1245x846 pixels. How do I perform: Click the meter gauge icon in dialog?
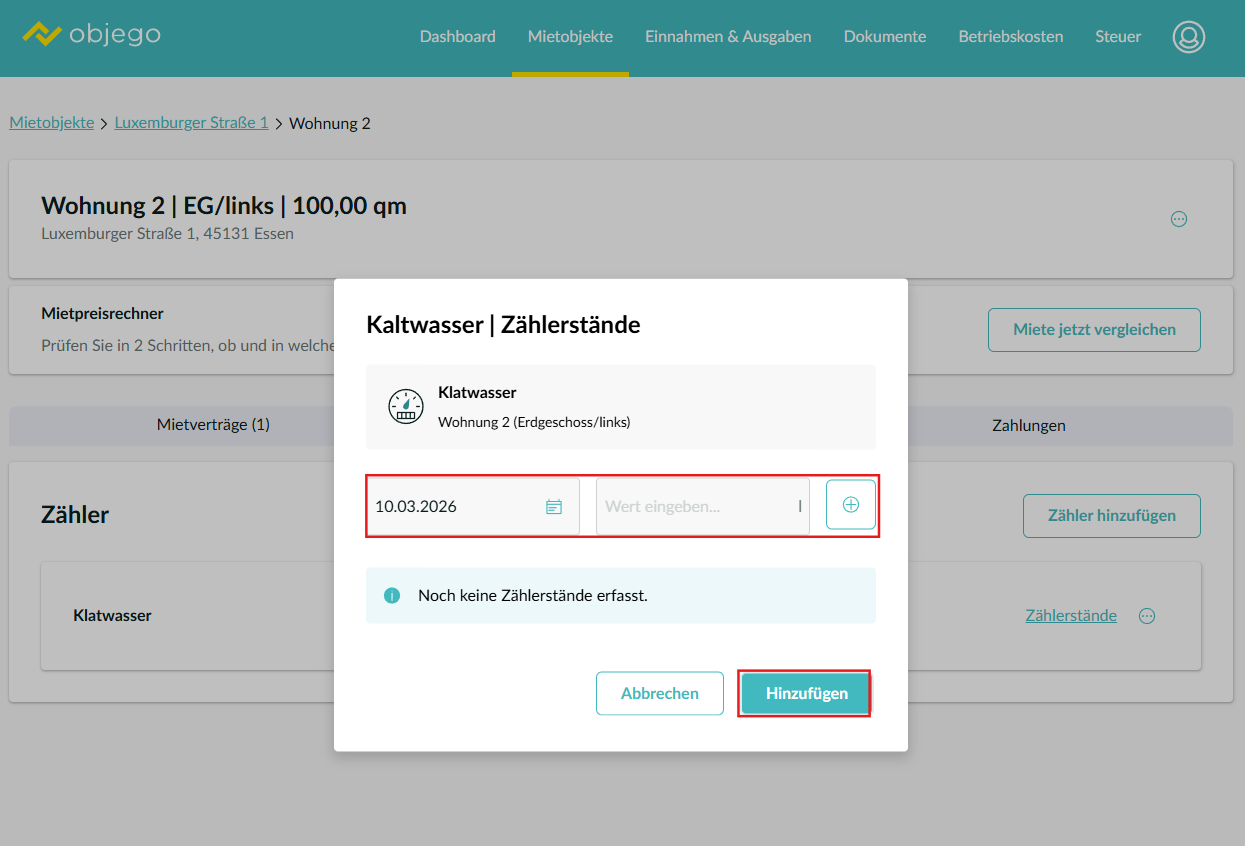coord(405,407)
